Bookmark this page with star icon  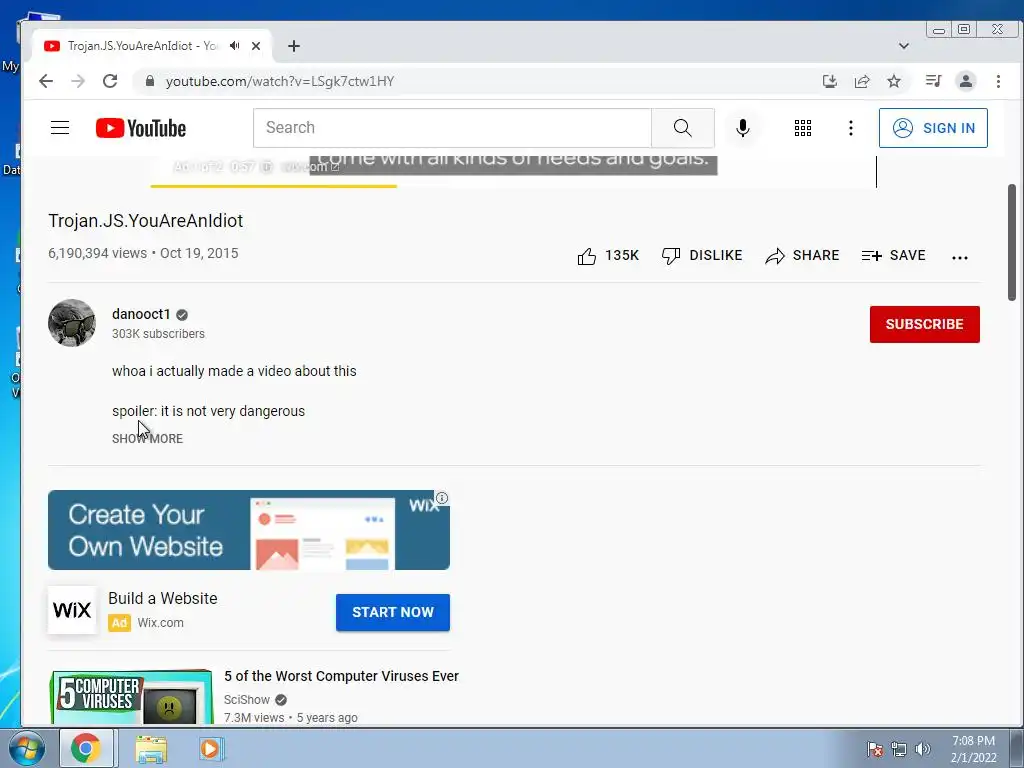click(x=893, y=81)
